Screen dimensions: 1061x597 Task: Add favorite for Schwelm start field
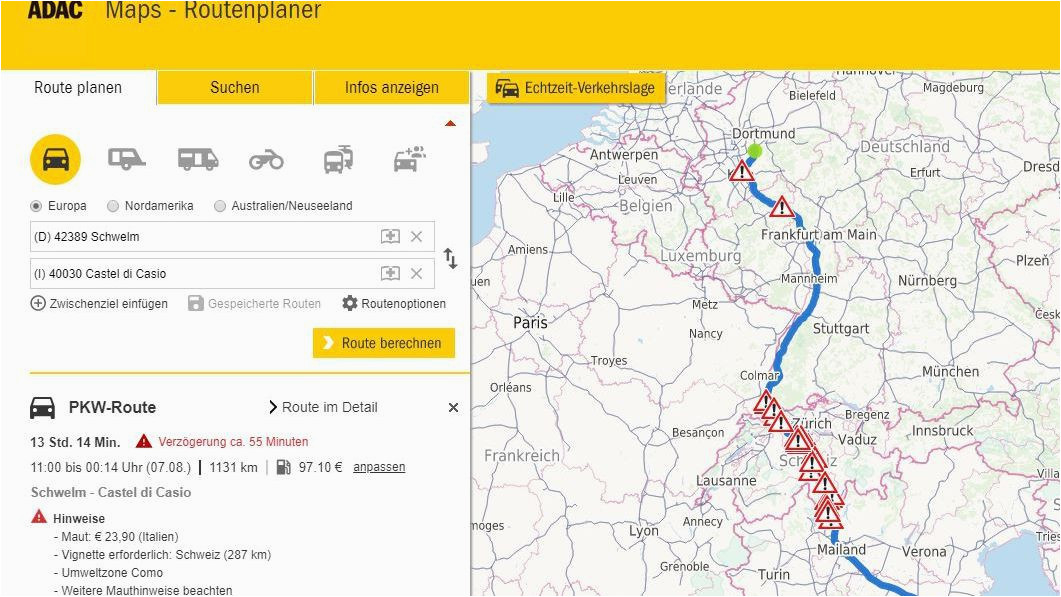[390, 236]
